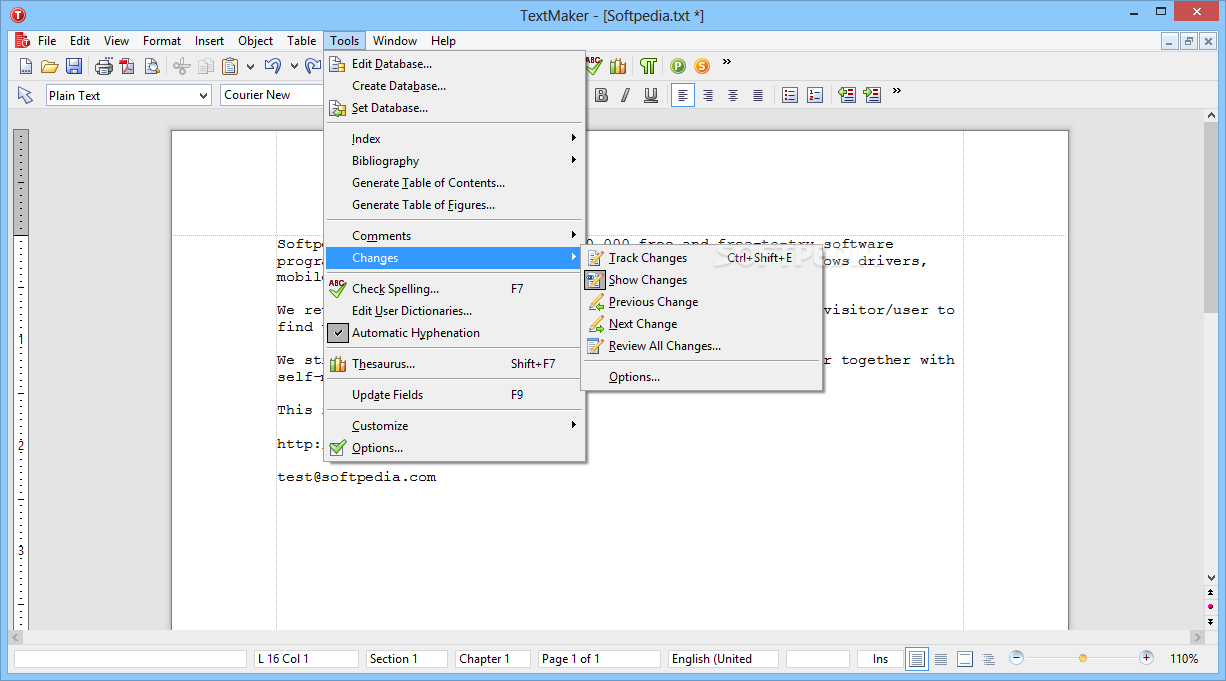
Task: Run spell check via ABC checkmark toolbar icon
Action: click(x=594, y=66)
